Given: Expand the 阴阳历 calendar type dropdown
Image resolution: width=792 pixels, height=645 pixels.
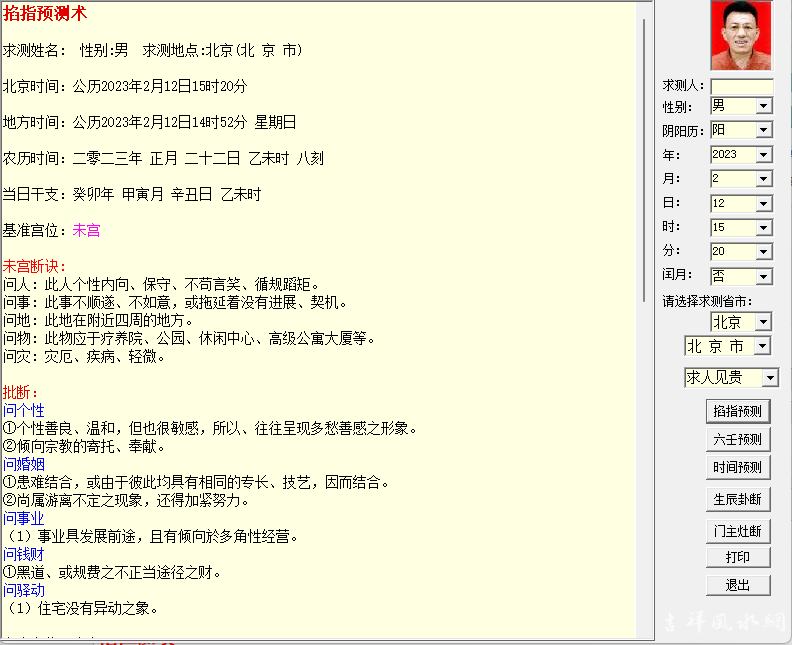Looking at the screenshot, I should [763, 130].
